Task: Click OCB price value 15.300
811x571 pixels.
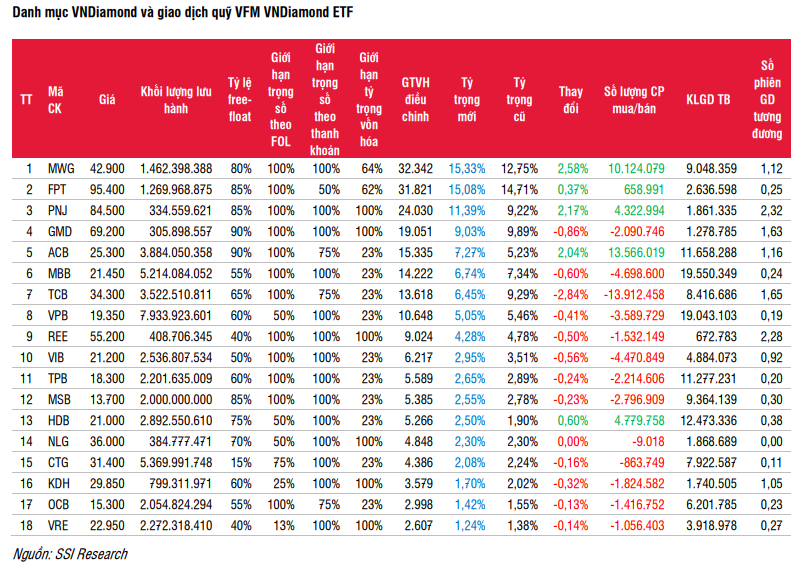Action: tap(107, 505)
